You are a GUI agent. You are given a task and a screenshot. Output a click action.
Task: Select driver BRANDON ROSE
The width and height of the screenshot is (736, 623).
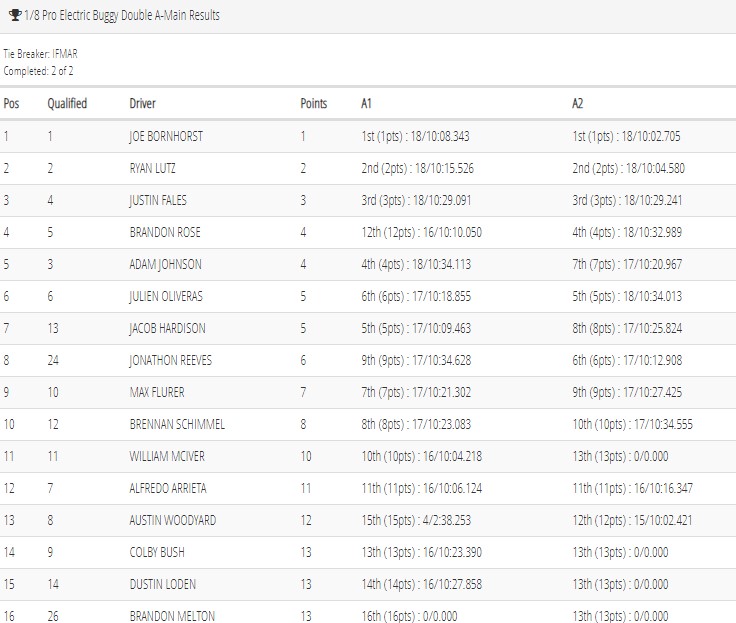[x=165, y=232]
